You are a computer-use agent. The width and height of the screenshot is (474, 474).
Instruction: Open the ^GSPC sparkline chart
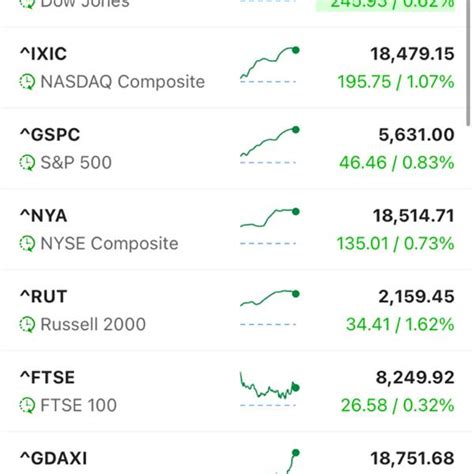270,145
